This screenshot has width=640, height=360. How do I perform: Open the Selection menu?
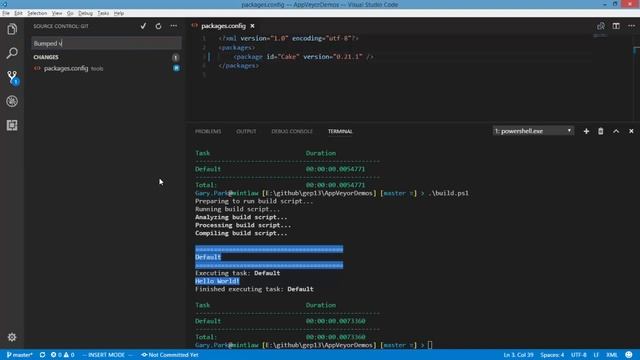point(37,13)
